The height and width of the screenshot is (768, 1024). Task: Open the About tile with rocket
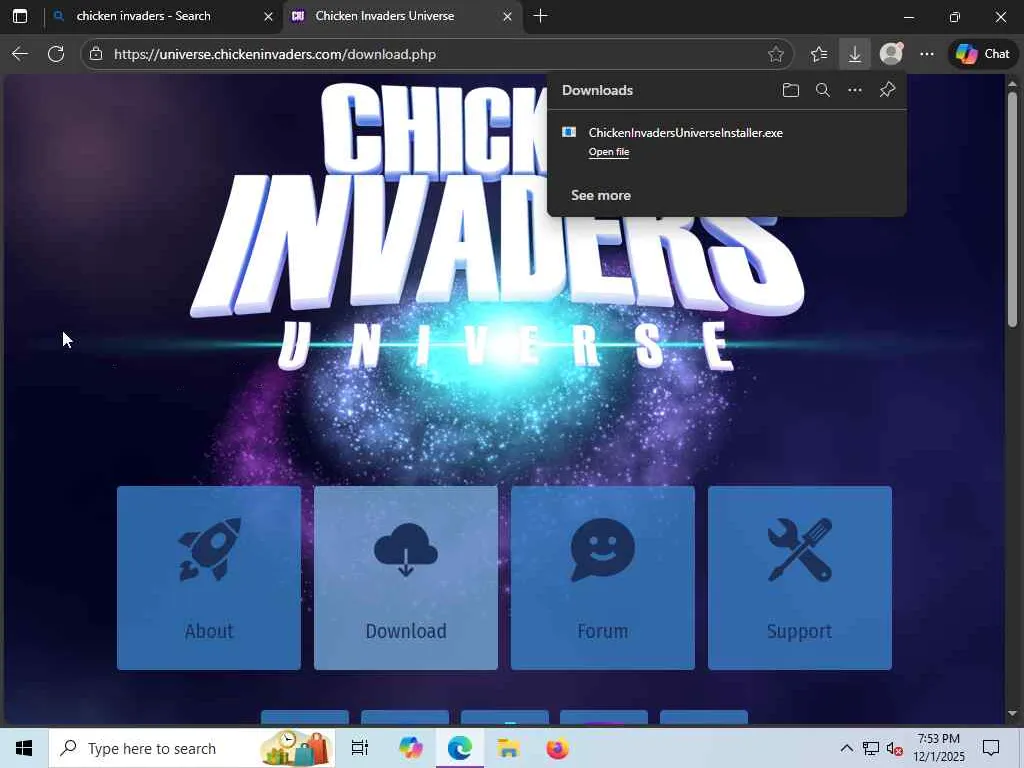[x=209, y=578]
